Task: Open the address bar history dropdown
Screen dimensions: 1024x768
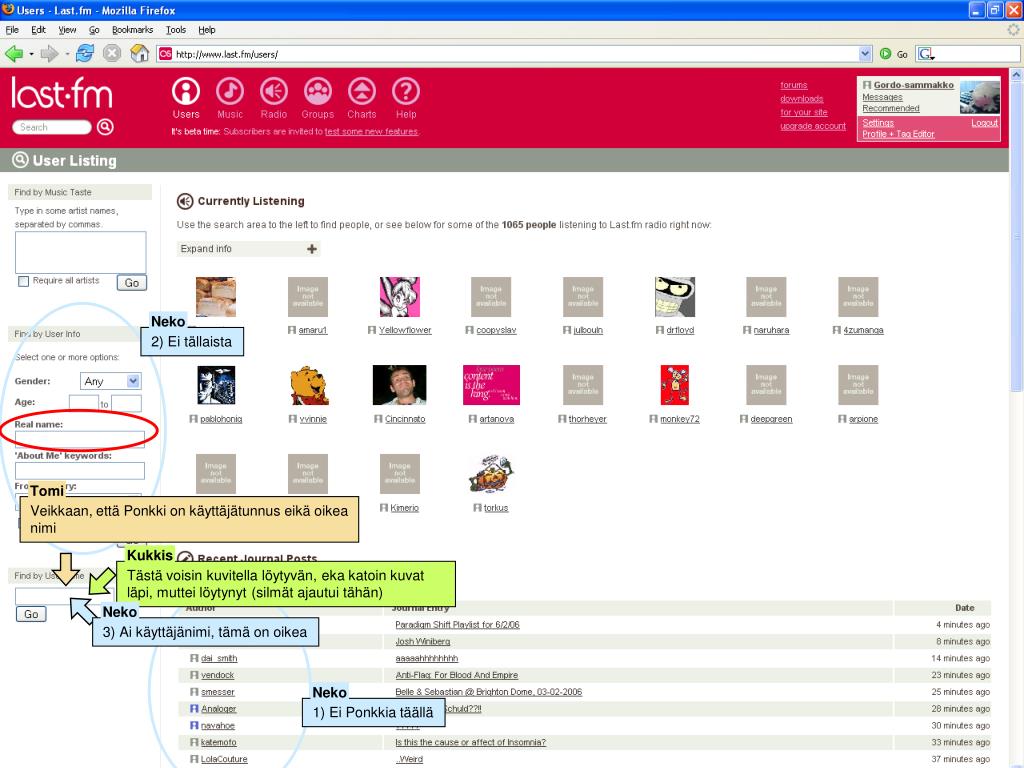Action: pos(865,54)
